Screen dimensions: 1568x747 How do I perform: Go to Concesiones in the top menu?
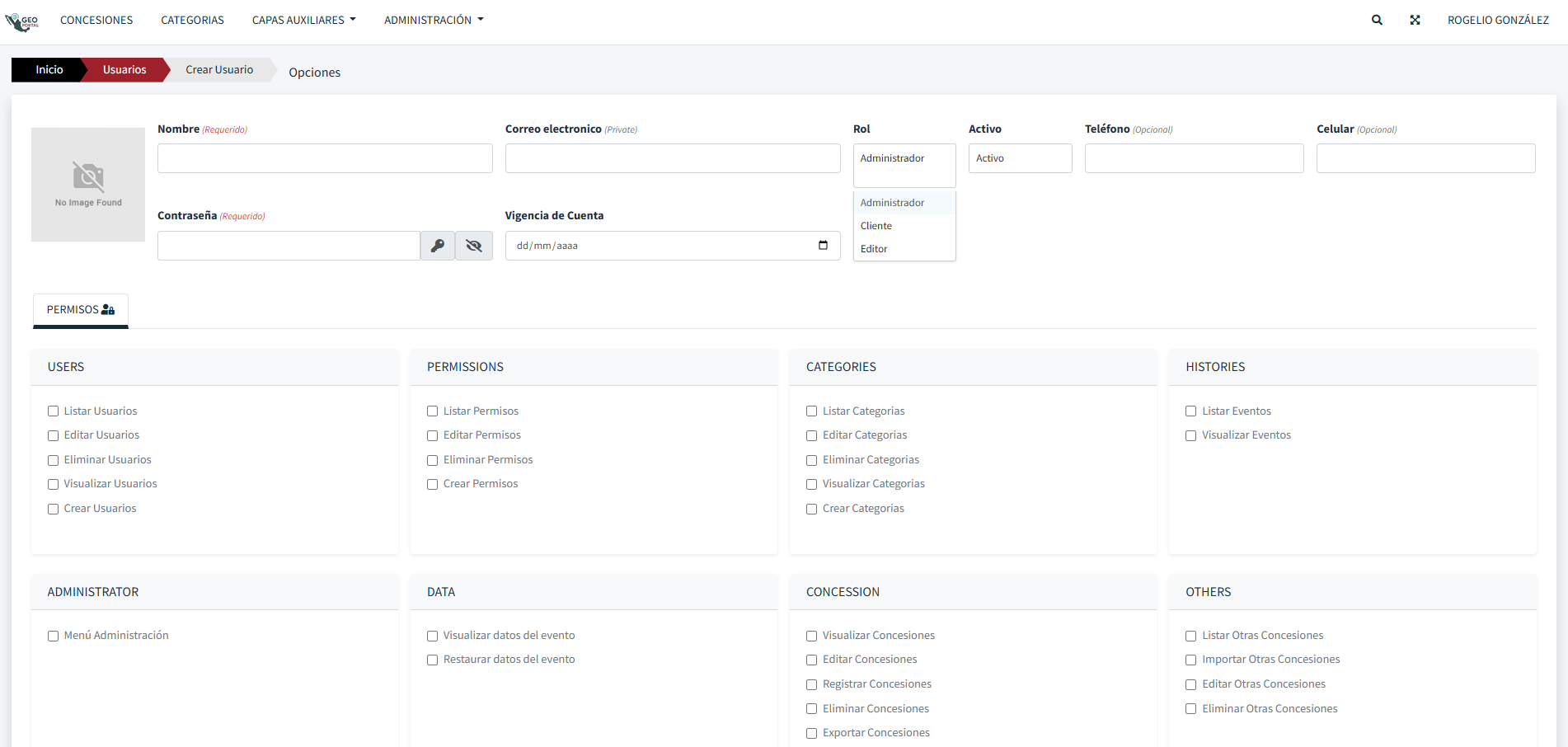pyautogui.click(x=96, y=20)
